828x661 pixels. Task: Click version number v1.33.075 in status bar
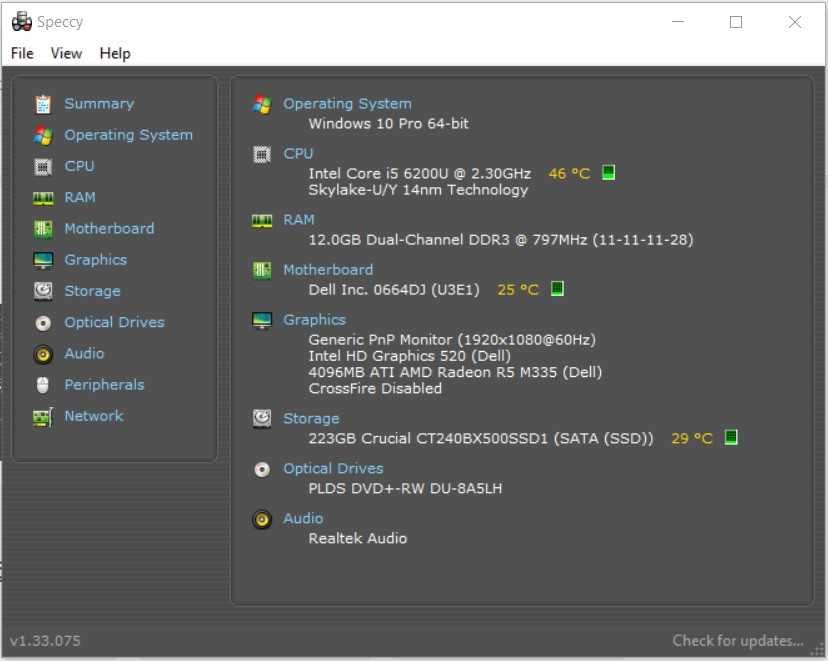[45, 641]
